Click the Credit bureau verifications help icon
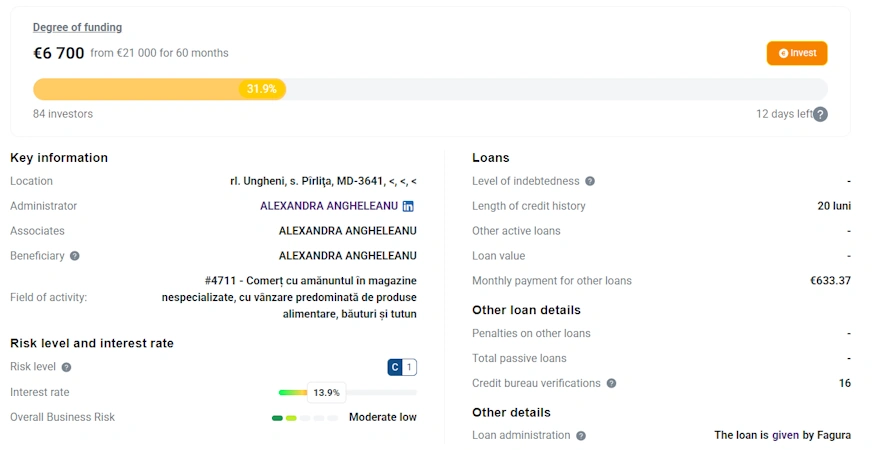 (611, 383)
